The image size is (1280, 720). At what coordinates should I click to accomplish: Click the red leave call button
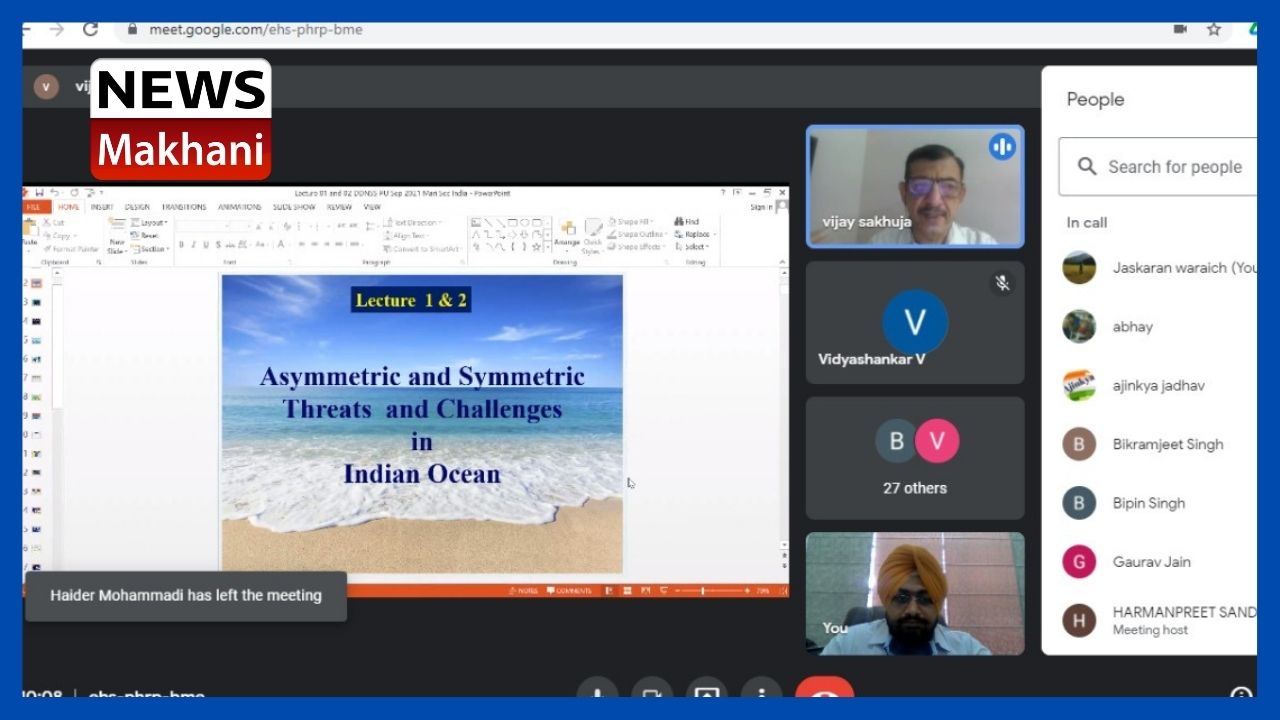[x=824, y=690]
